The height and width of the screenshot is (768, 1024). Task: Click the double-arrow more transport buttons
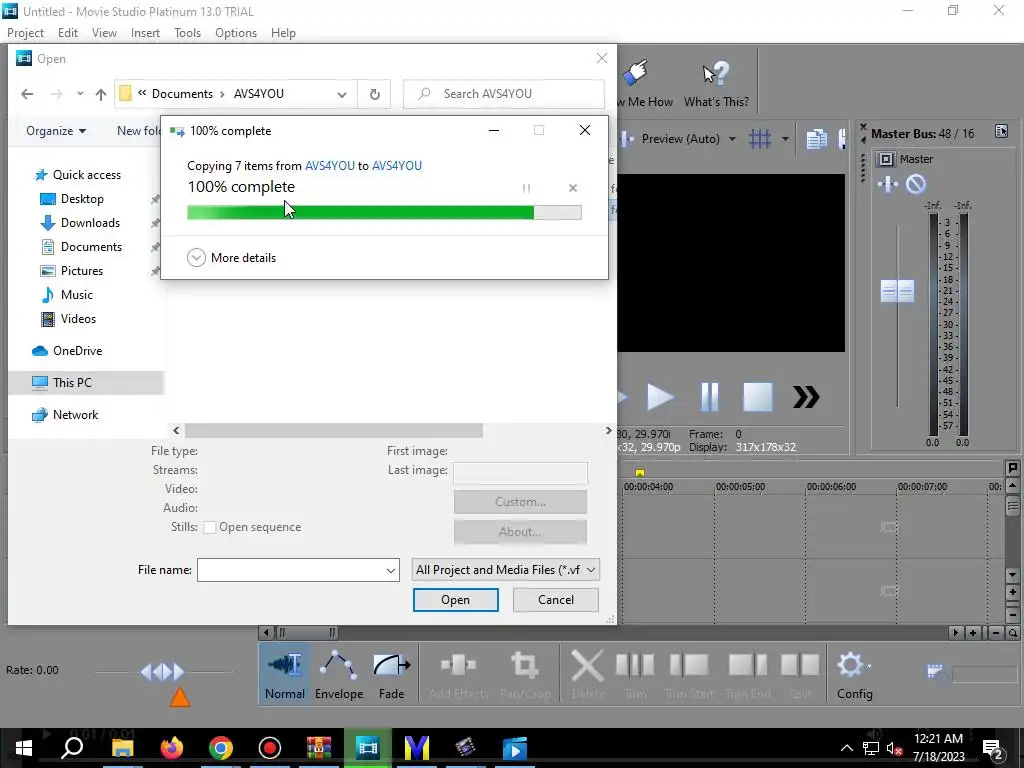point(806,397)
